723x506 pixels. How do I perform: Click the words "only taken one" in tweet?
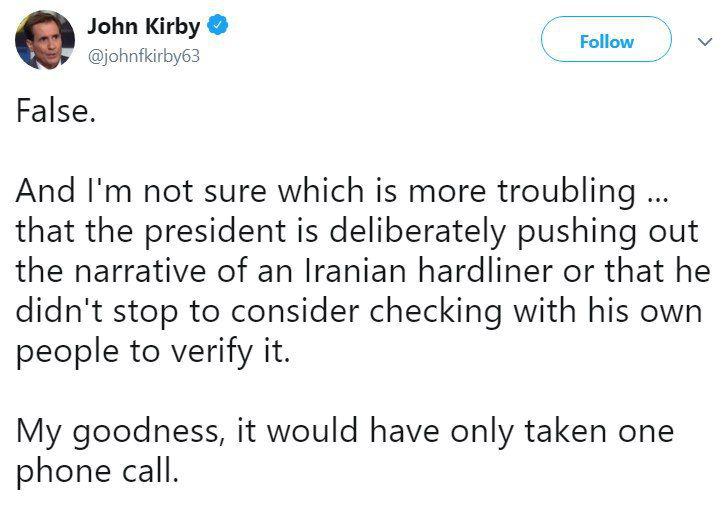point(562,432)
